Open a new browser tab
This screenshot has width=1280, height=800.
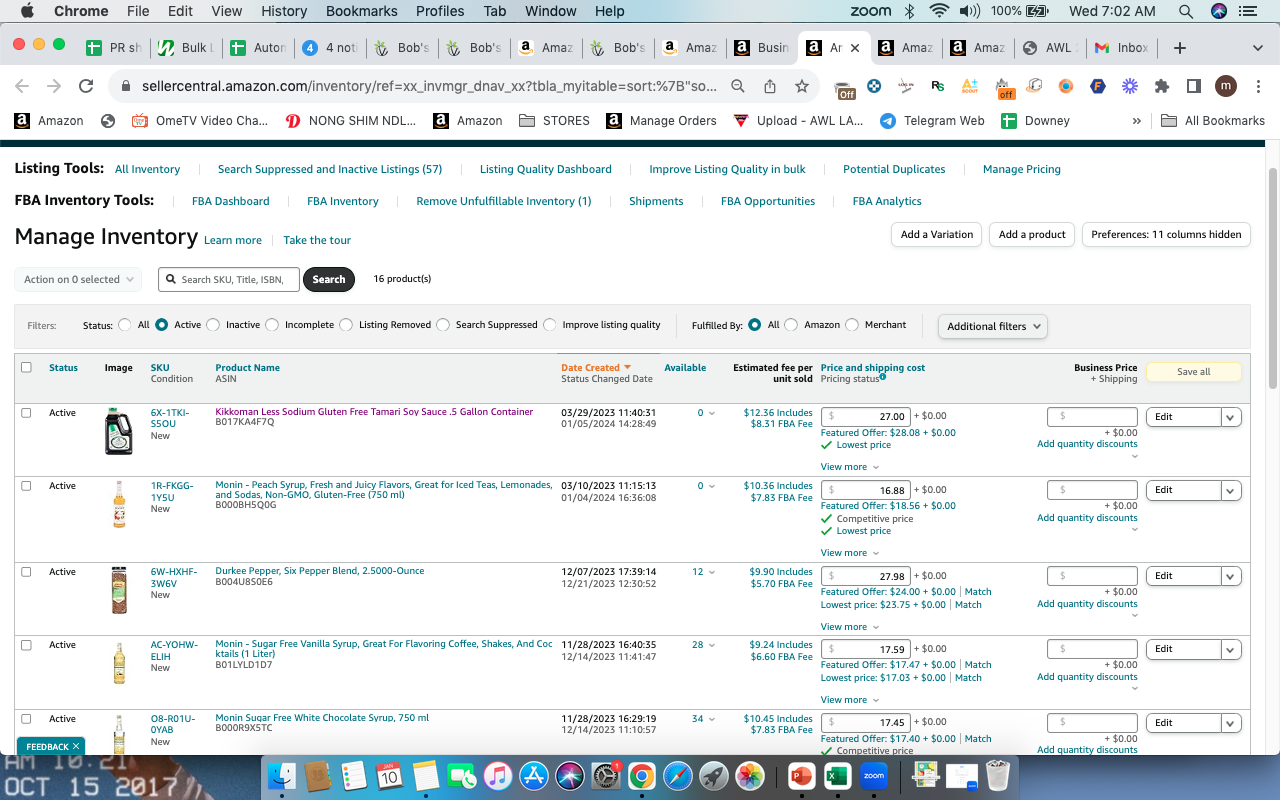click(1180, 48)
